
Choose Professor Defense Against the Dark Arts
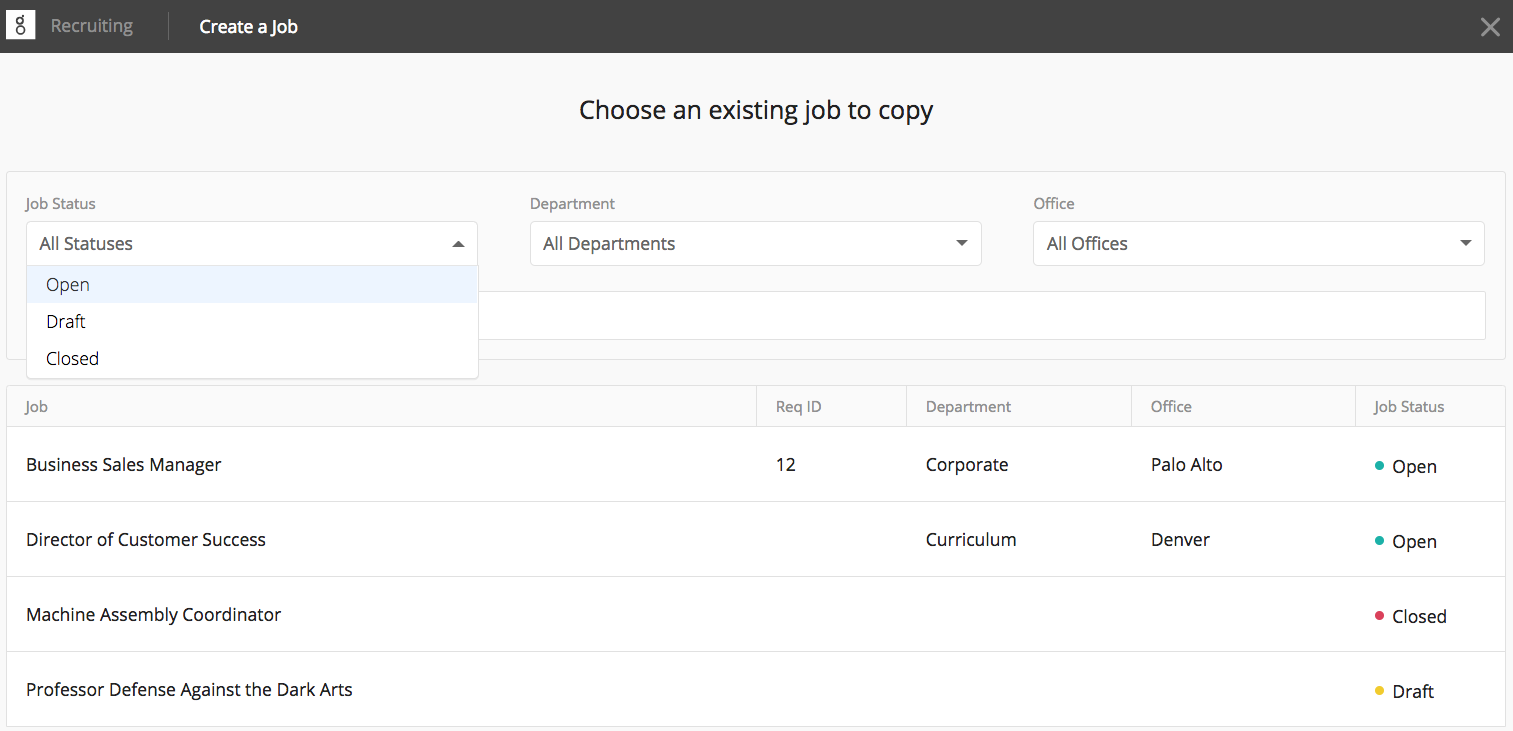(189, 690)
